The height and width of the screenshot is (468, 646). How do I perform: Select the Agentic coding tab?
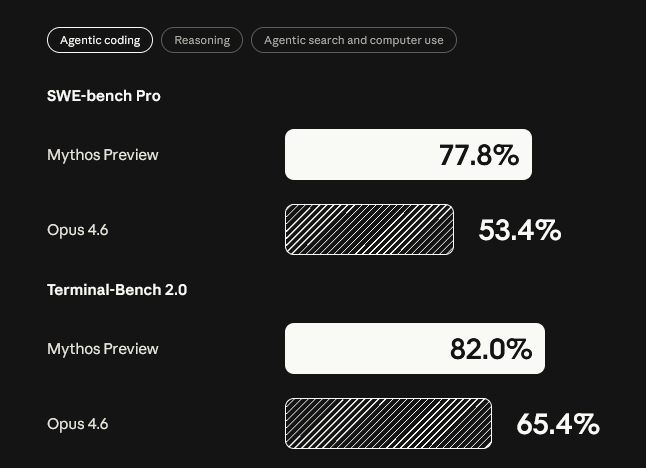click(x=100, y=40)
